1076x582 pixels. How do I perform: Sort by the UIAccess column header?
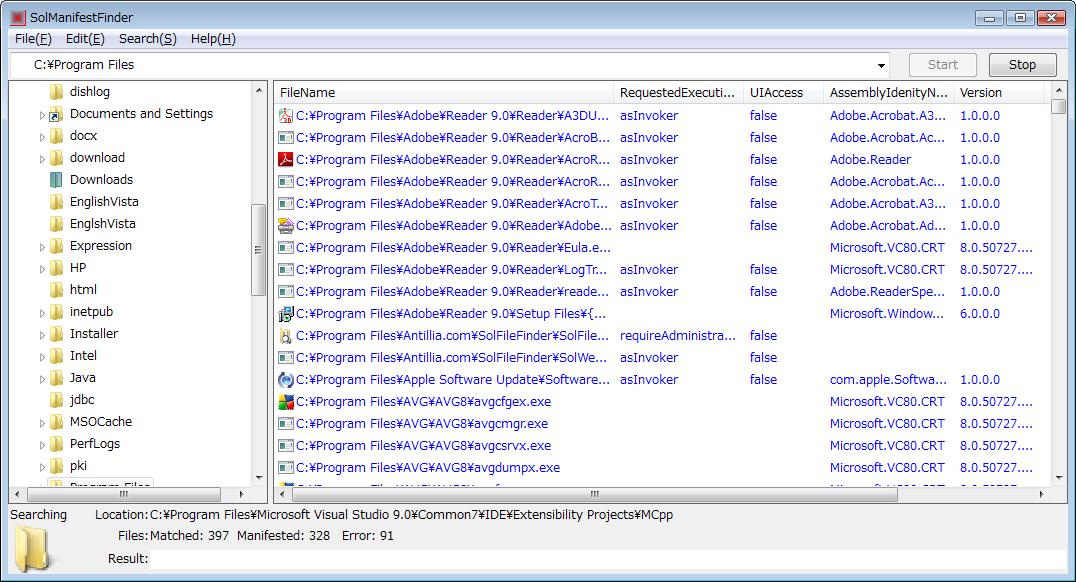[x=783, y=93]
